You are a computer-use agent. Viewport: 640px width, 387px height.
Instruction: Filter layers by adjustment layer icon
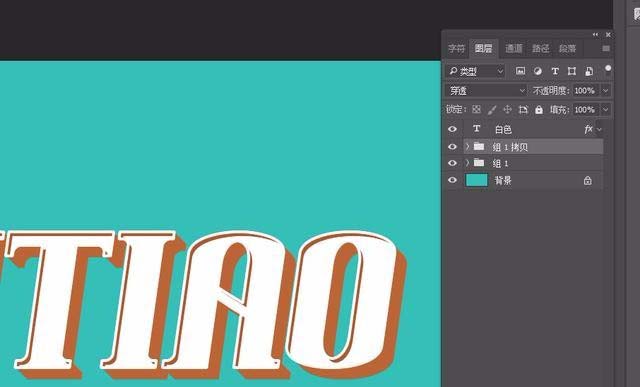click(538, 71)
